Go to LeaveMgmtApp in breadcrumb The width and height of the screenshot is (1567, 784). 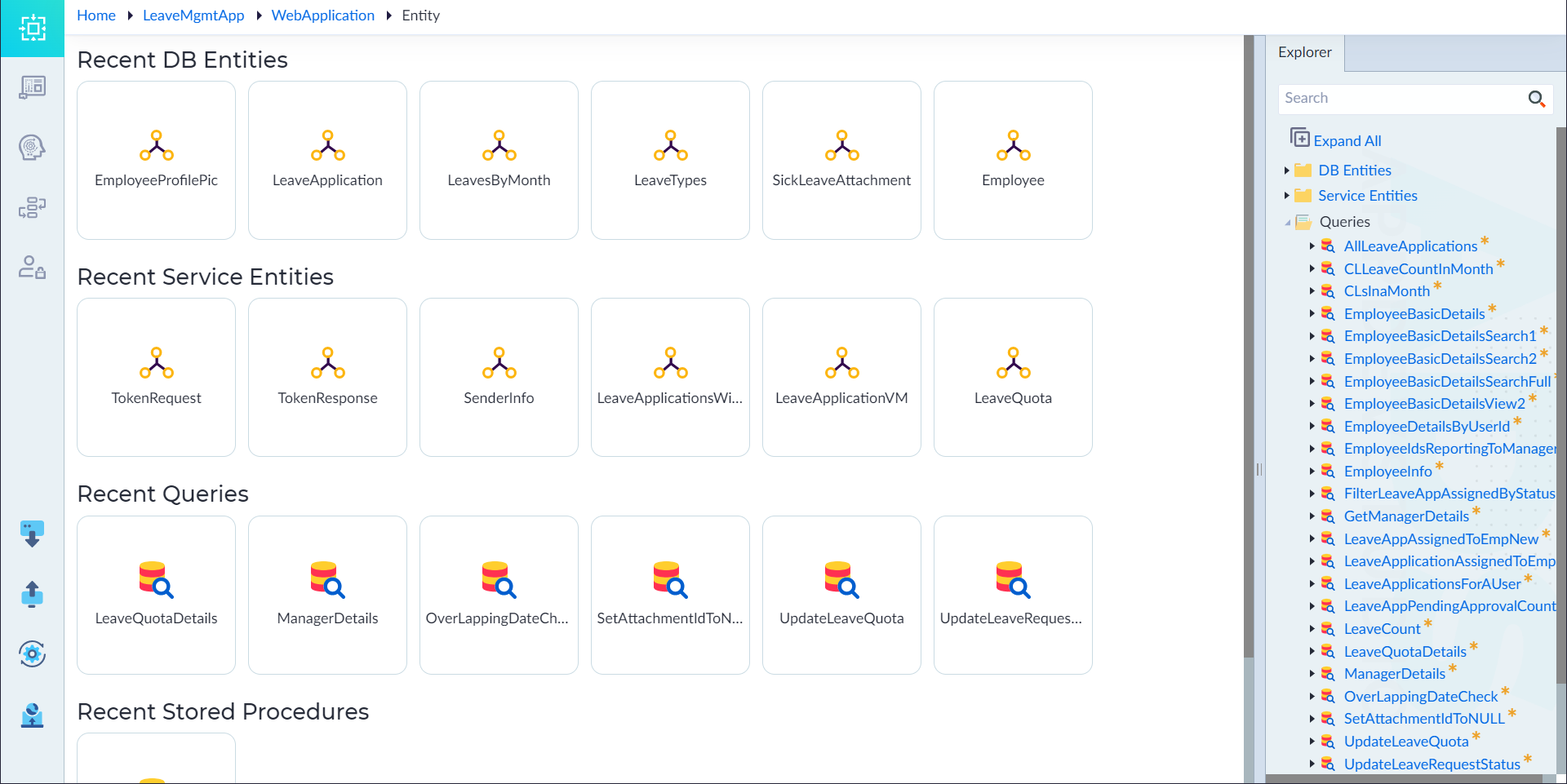tap(193, 16)
